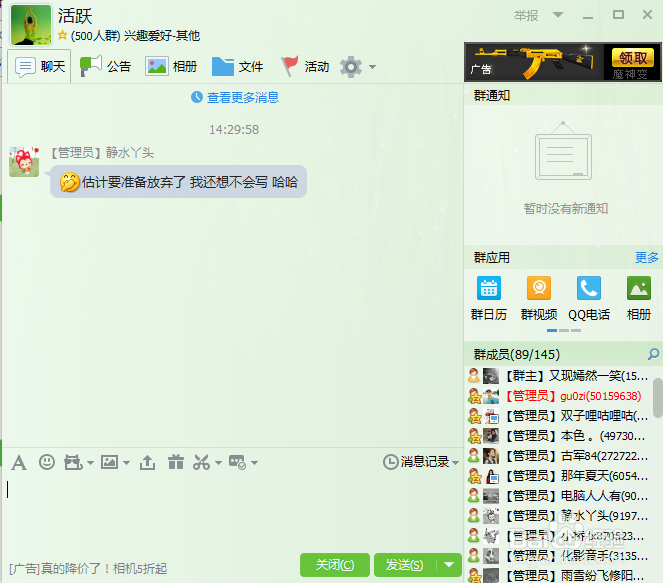Click clock icon beside 查看更多消息
The width and height of the screenshot is (663, 583).
tap(197, 97)
